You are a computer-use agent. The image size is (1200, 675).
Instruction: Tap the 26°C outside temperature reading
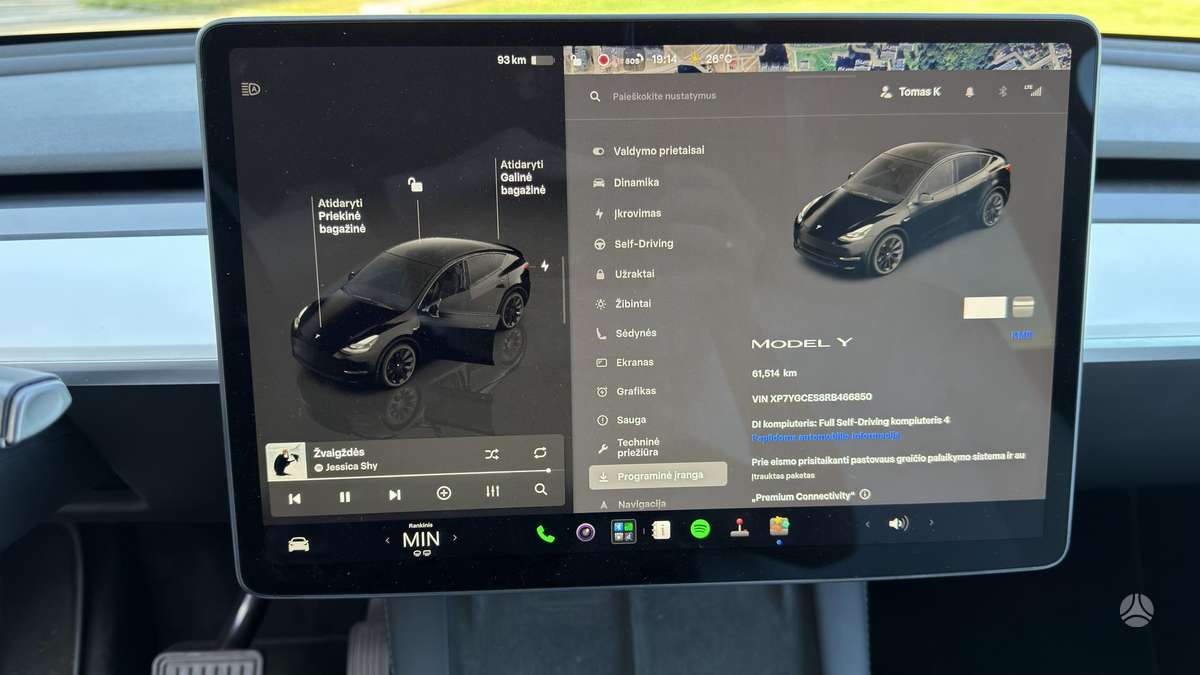719,59
